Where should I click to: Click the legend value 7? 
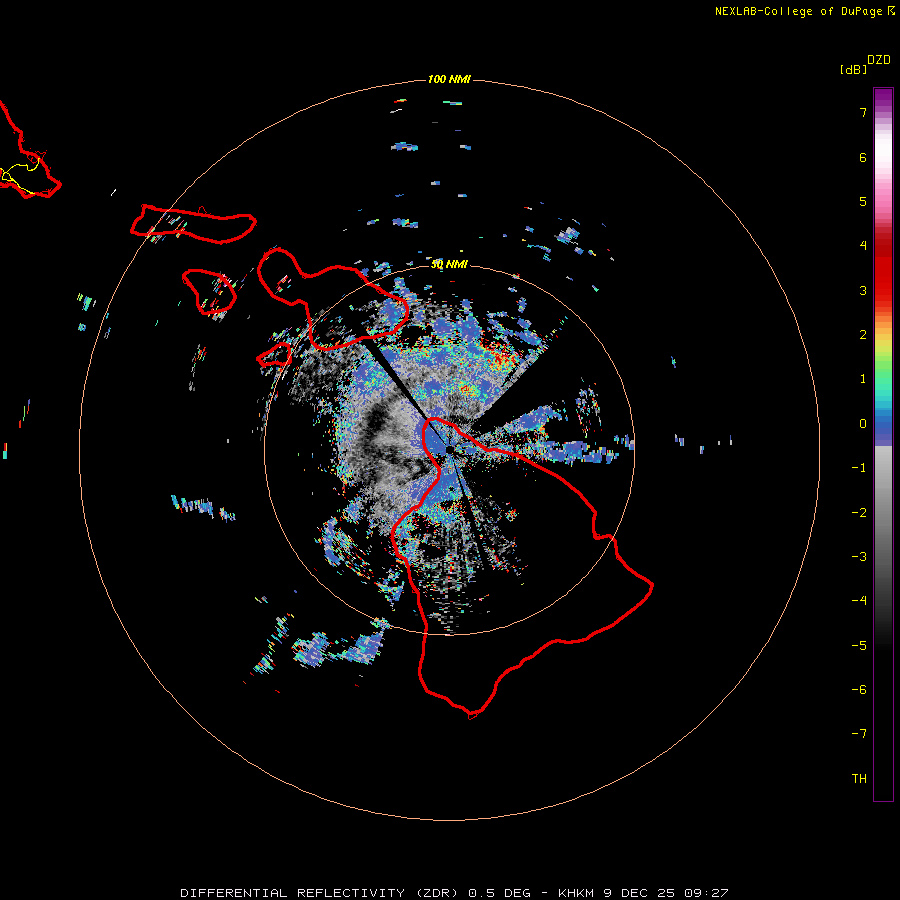[x=863, y=112]
